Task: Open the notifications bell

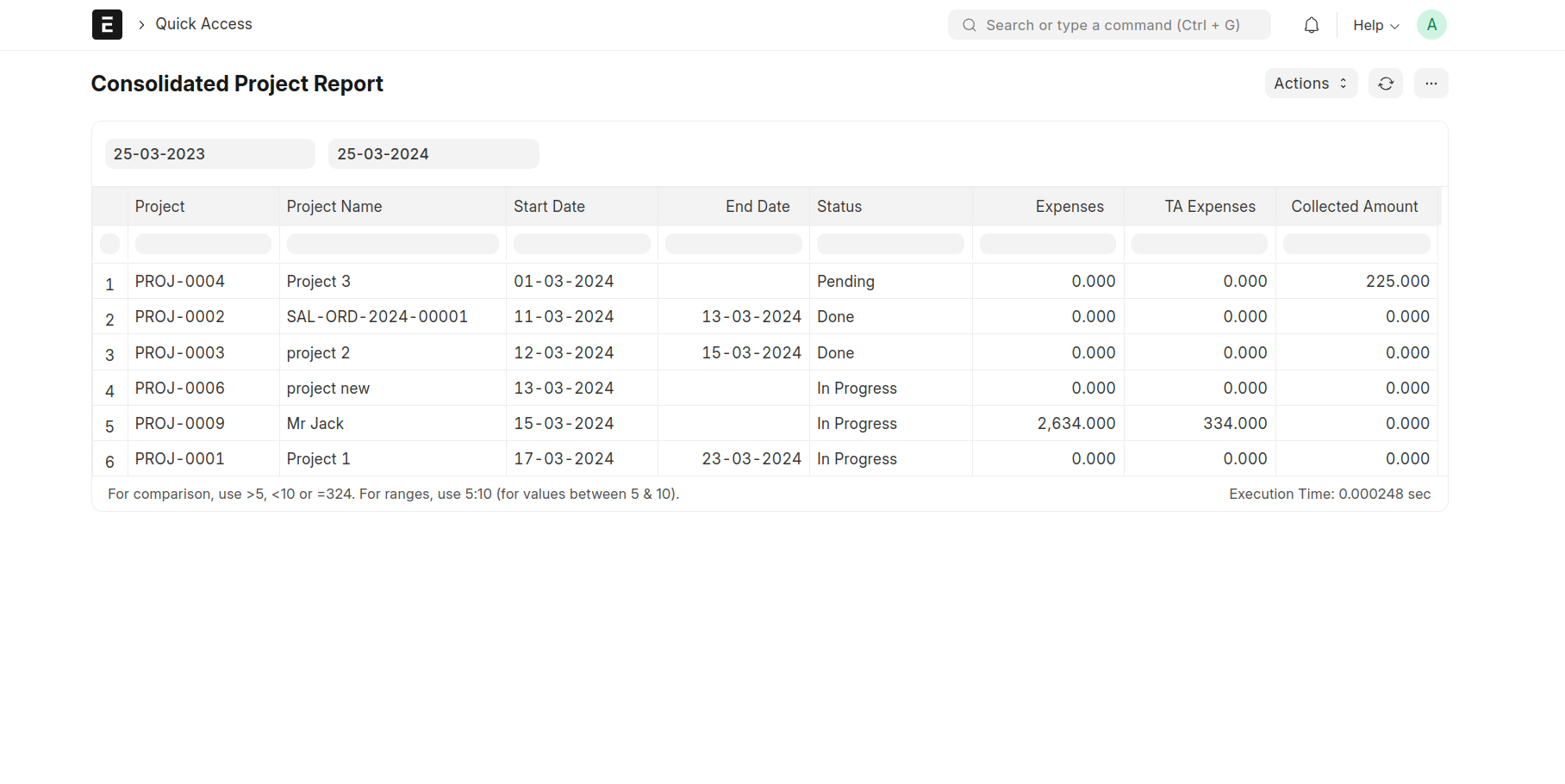Action: [1311, 26]
